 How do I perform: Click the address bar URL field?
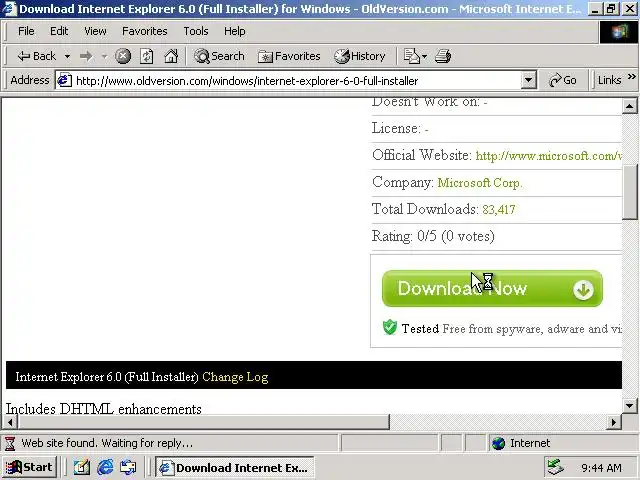pos(297,81)
